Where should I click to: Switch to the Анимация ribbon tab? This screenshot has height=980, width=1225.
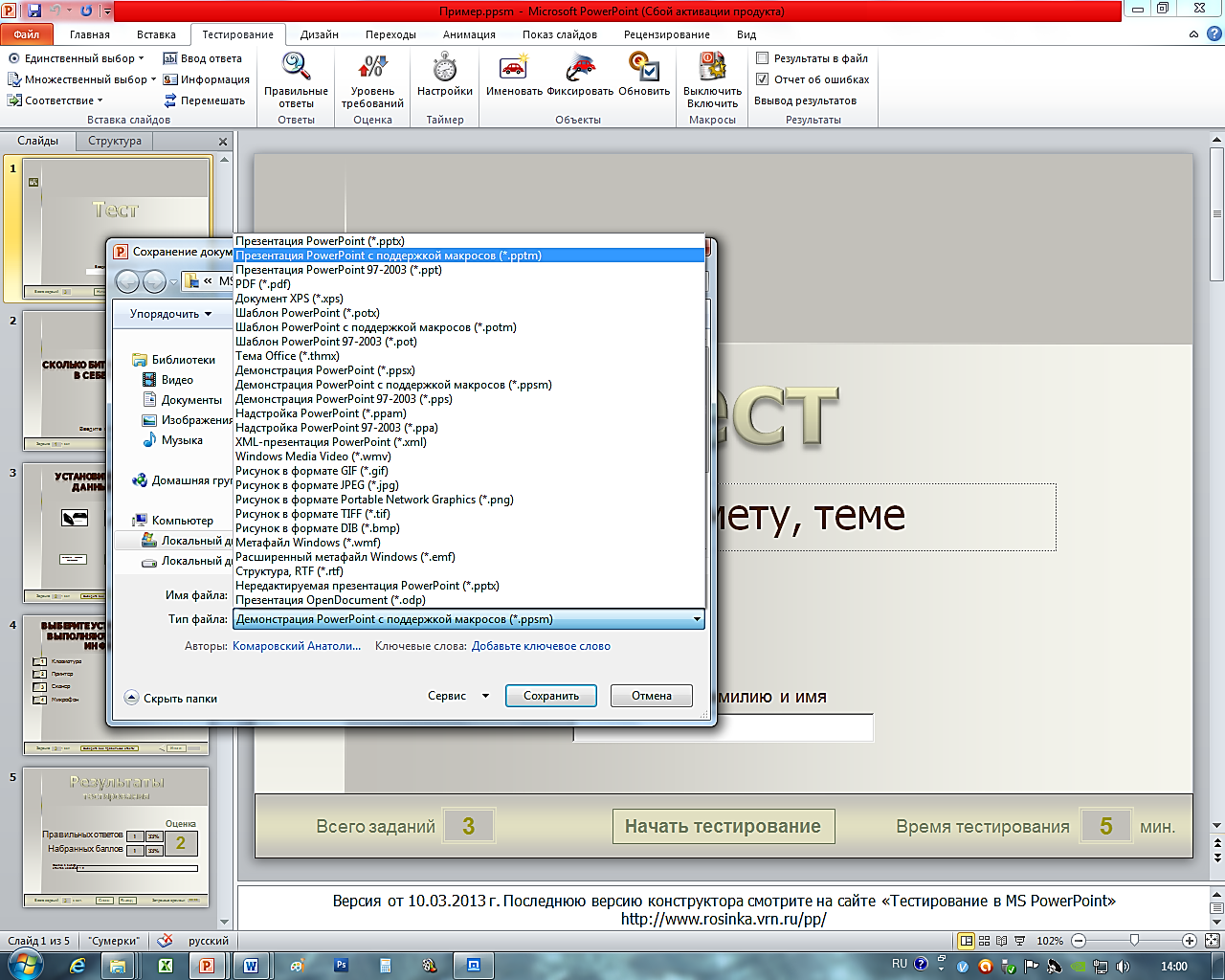(469, 34)
